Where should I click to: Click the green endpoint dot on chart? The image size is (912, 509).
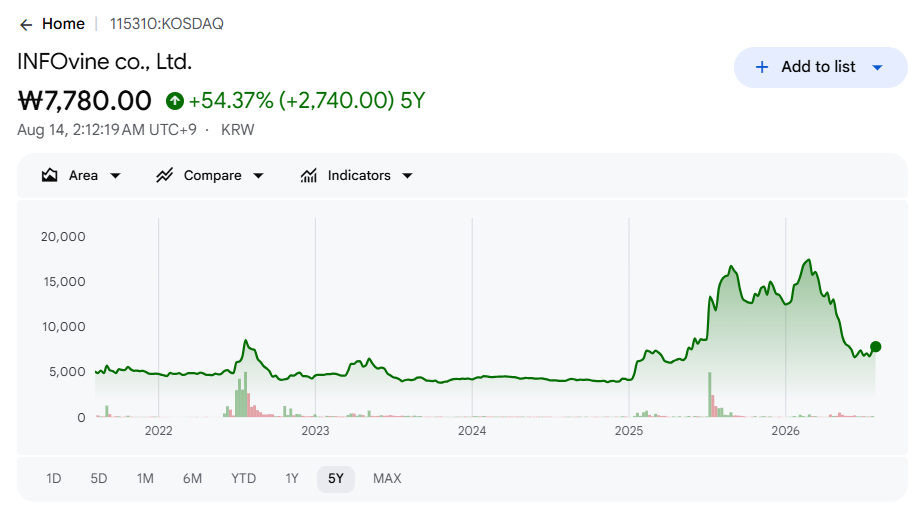point(875,347)
